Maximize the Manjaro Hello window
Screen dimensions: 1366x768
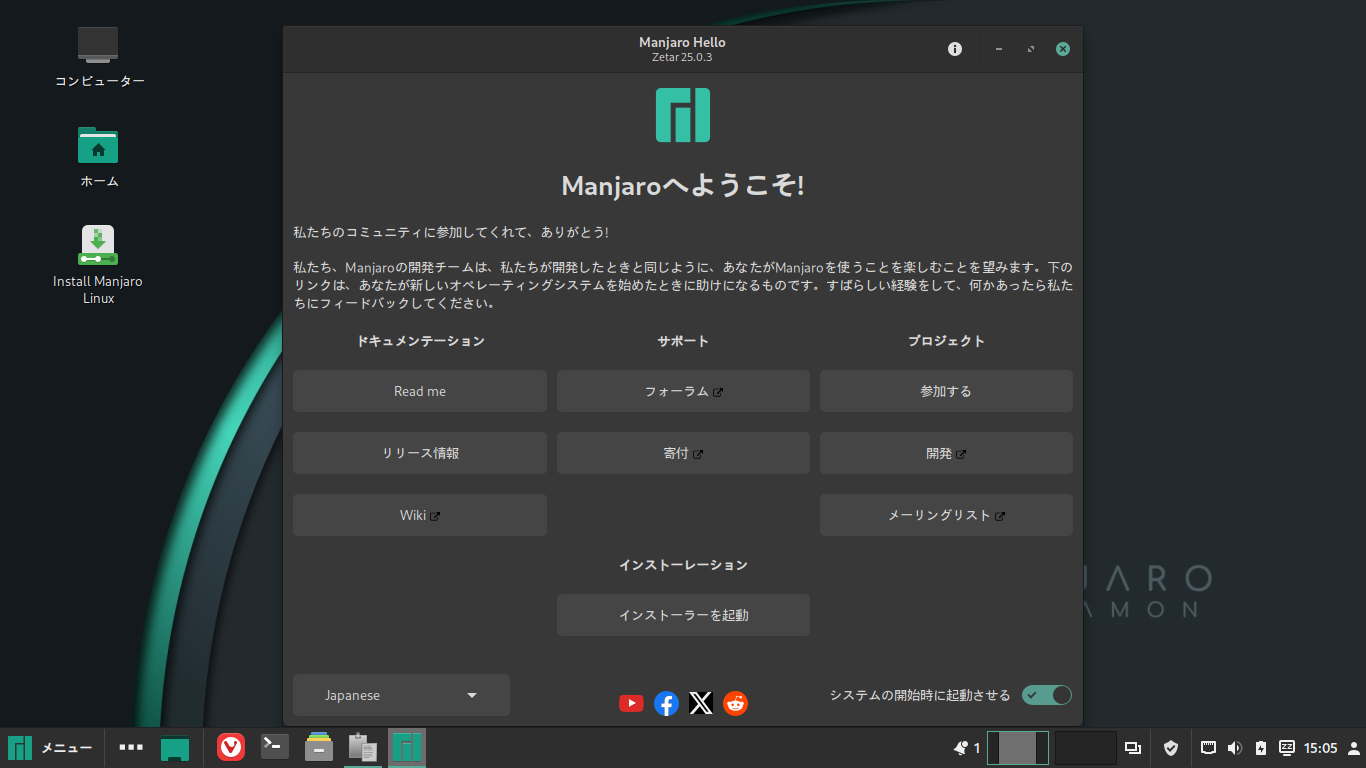click(x=1030, y=49)
